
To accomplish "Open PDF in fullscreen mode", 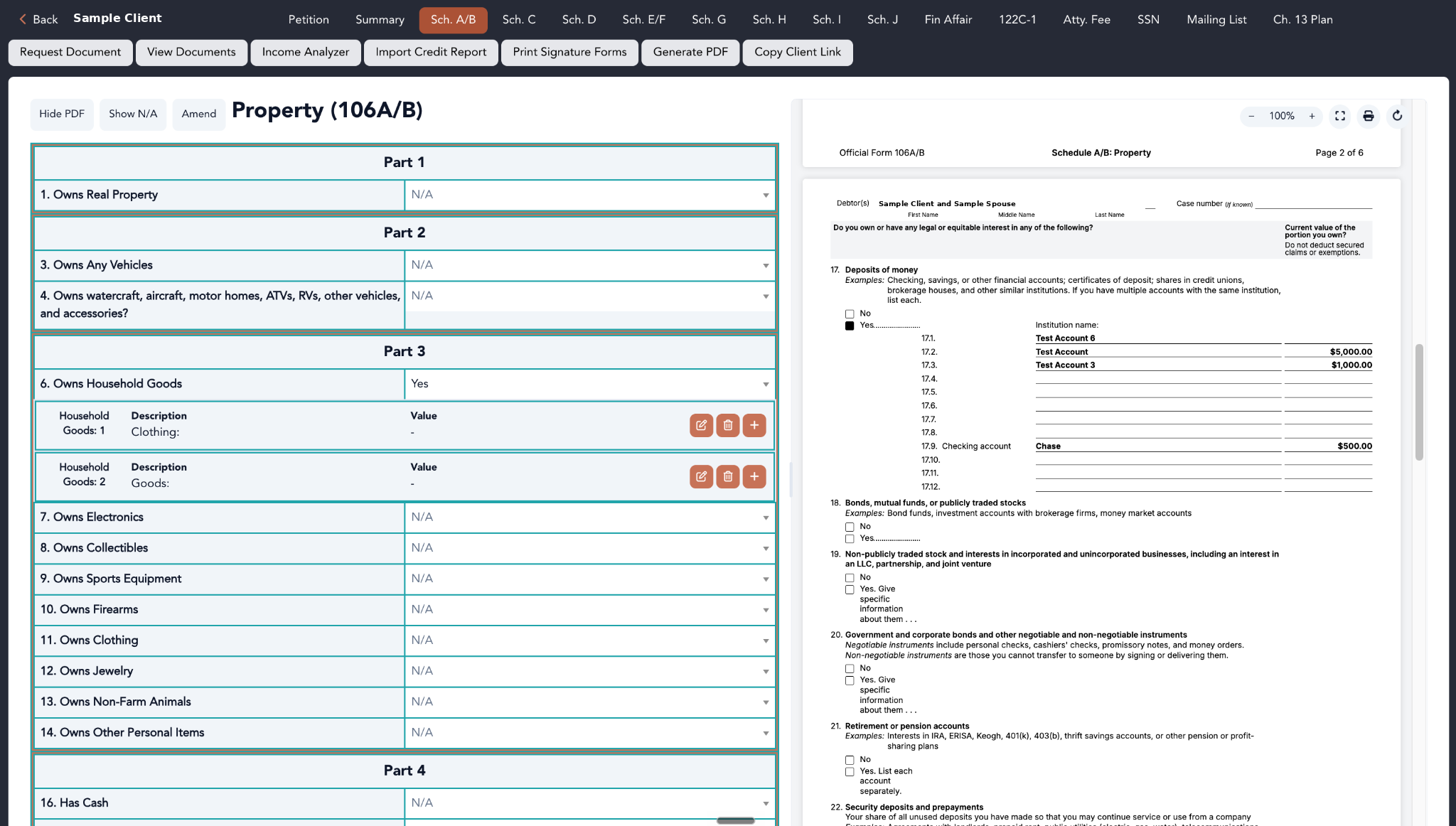I will (1340, 116).
